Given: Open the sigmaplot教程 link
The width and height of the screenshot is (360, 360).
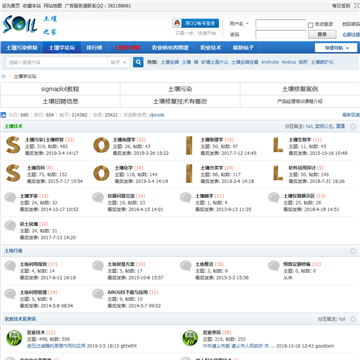Looking at the screenshot, I should click(60, 89).
